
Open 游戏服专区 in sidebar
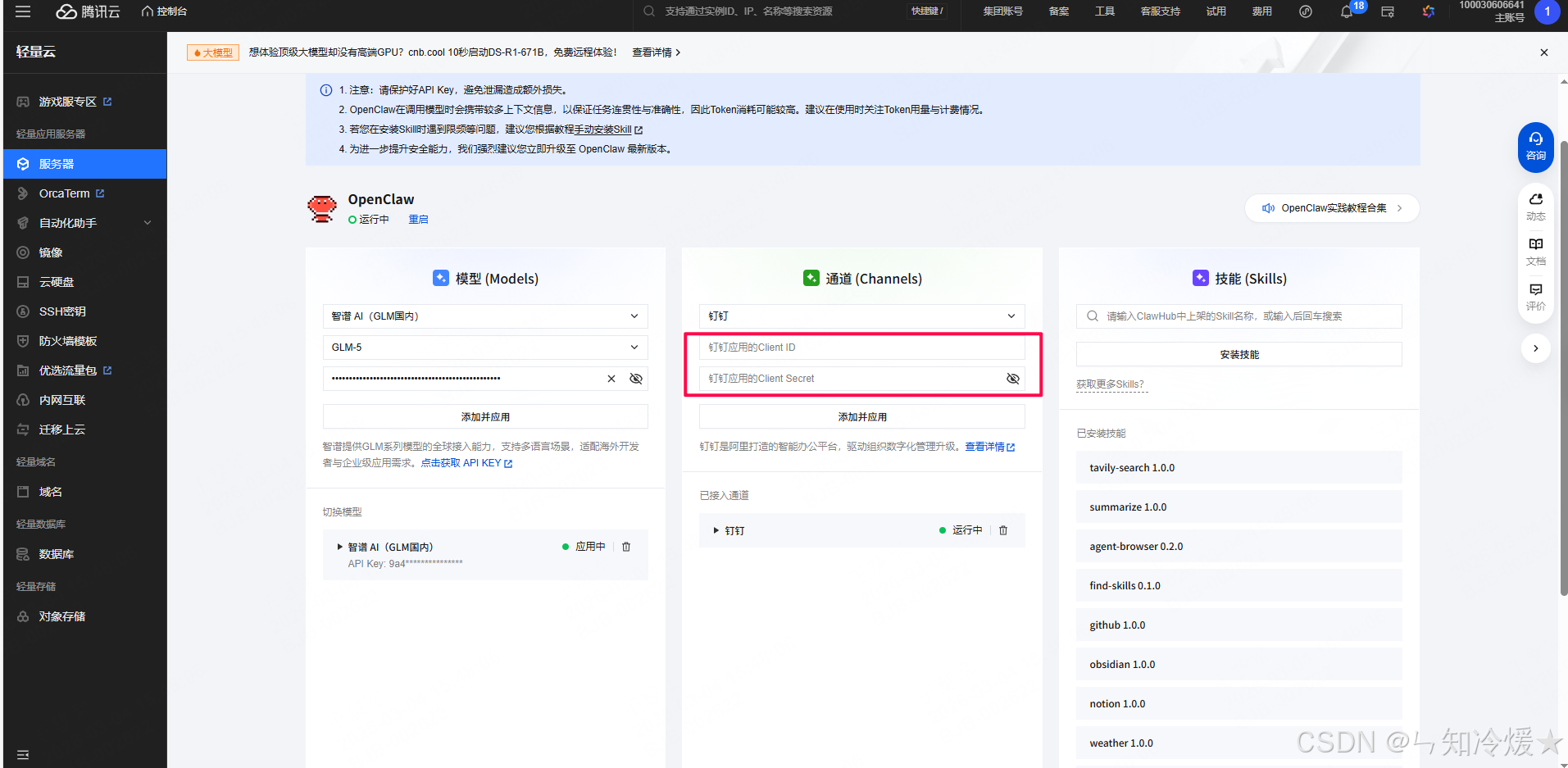[68, 102]
